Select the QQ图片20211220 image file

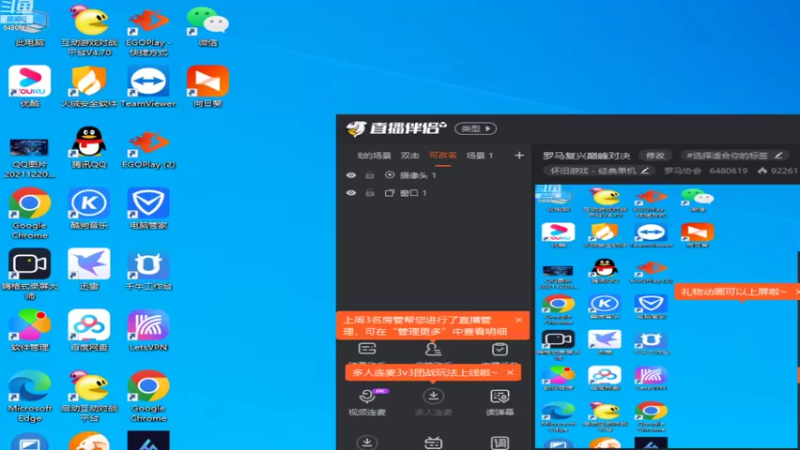click(30, 157)
